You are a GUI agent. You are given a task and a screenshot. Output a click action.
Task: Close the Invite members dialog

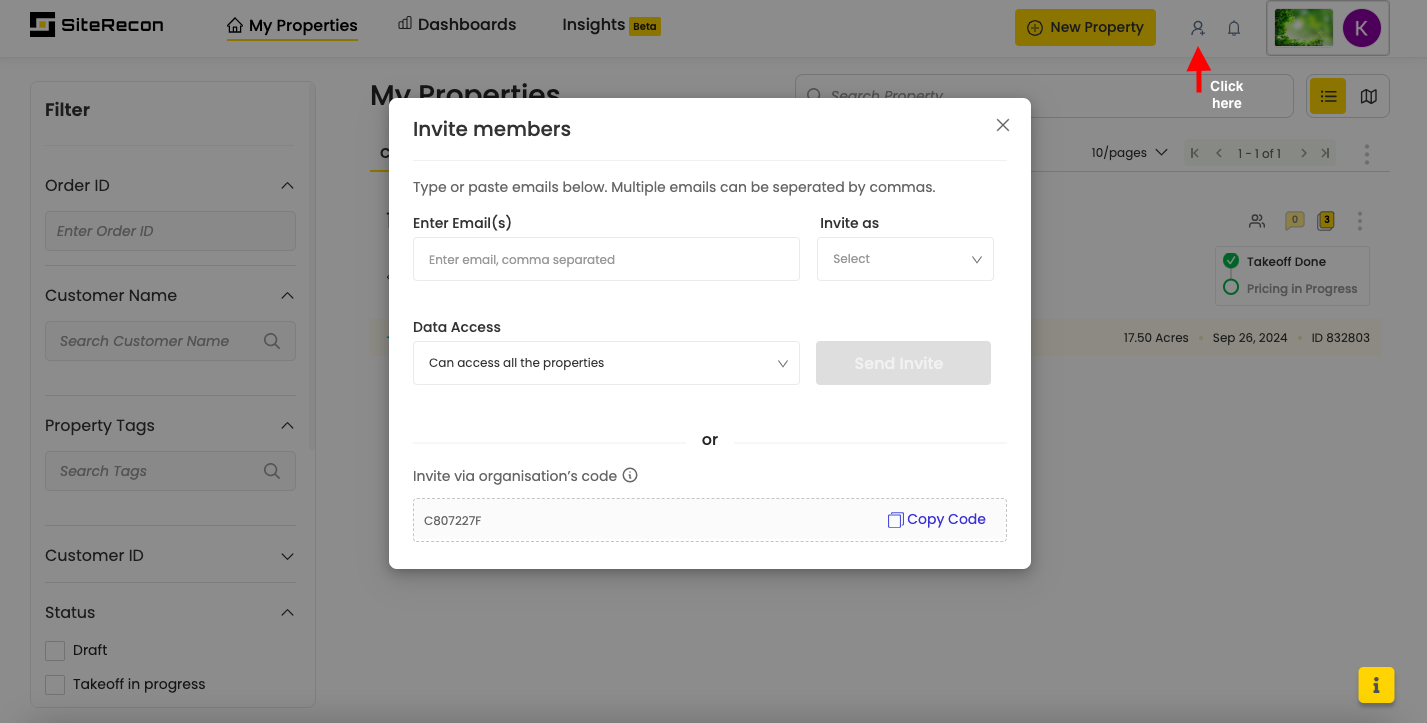tap(1003, 125)
